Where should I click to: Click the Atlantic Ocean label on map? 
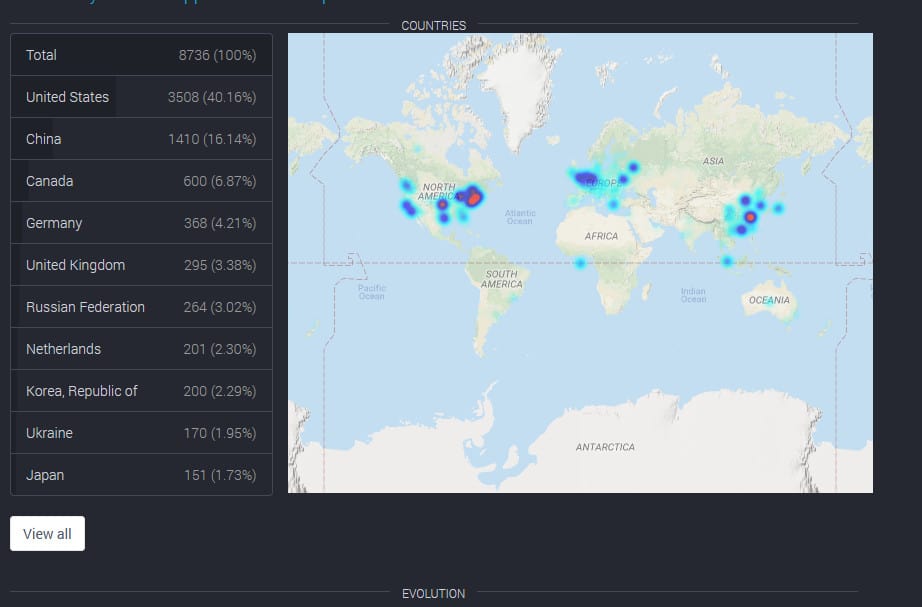point(520,216)
